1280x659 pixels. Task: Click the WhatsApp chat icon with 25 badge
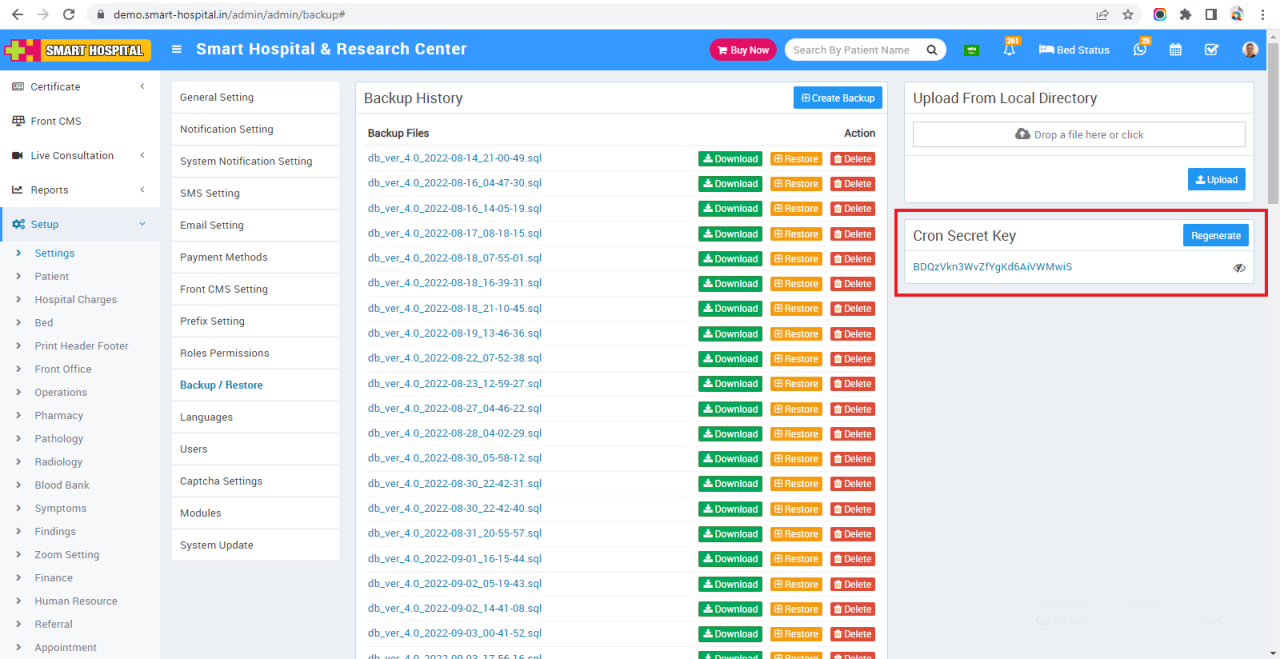click(1140, 48)
